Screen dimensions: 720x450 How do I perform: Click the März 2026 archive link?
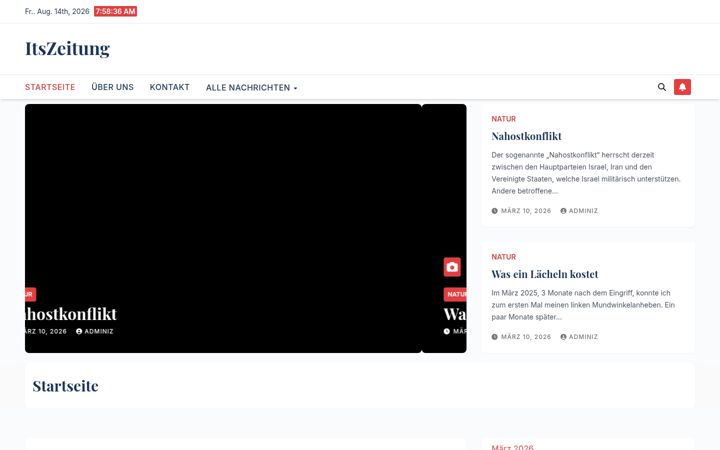pos(512,447)
